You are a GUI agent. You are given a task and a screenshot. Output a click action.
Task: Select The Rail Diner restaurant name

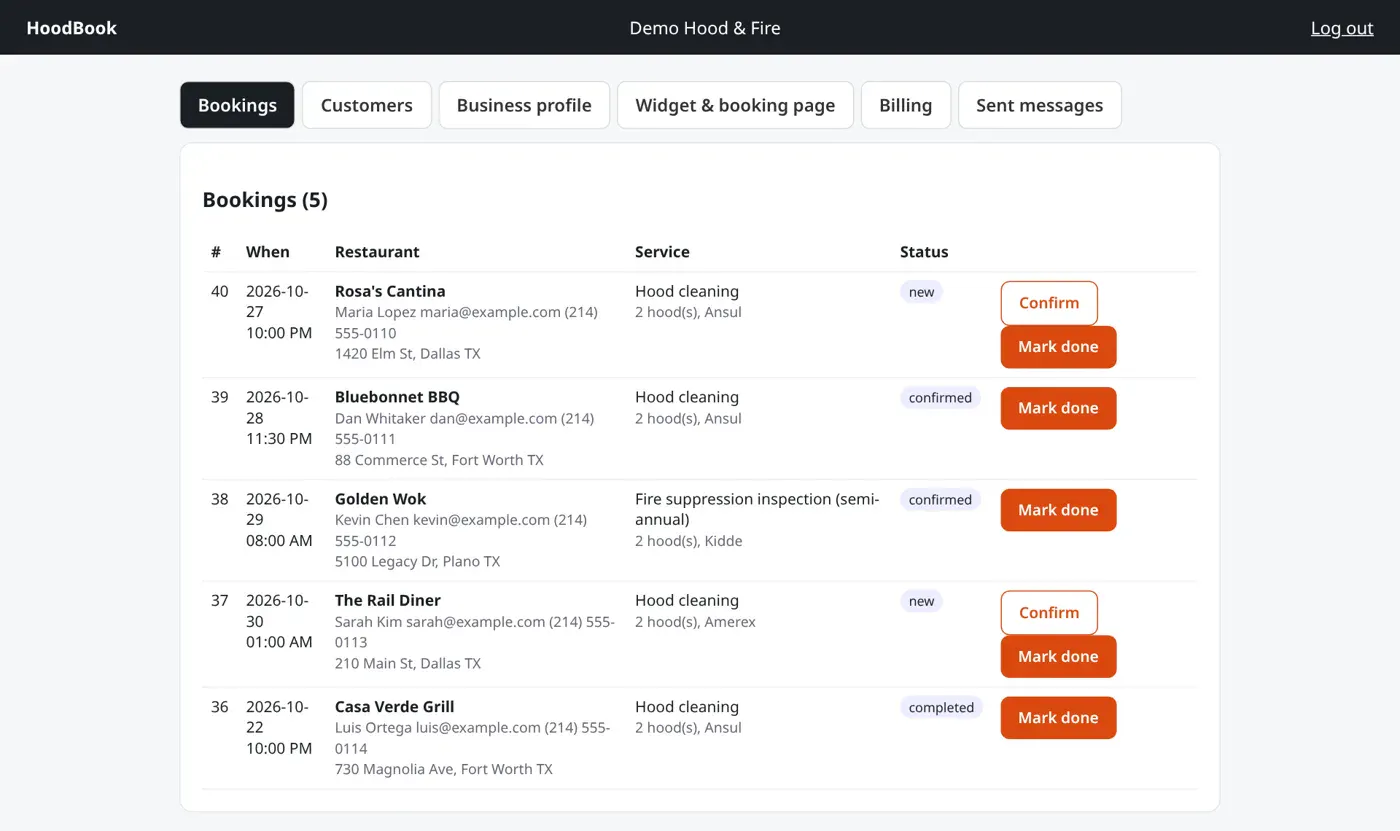[388, 600]
